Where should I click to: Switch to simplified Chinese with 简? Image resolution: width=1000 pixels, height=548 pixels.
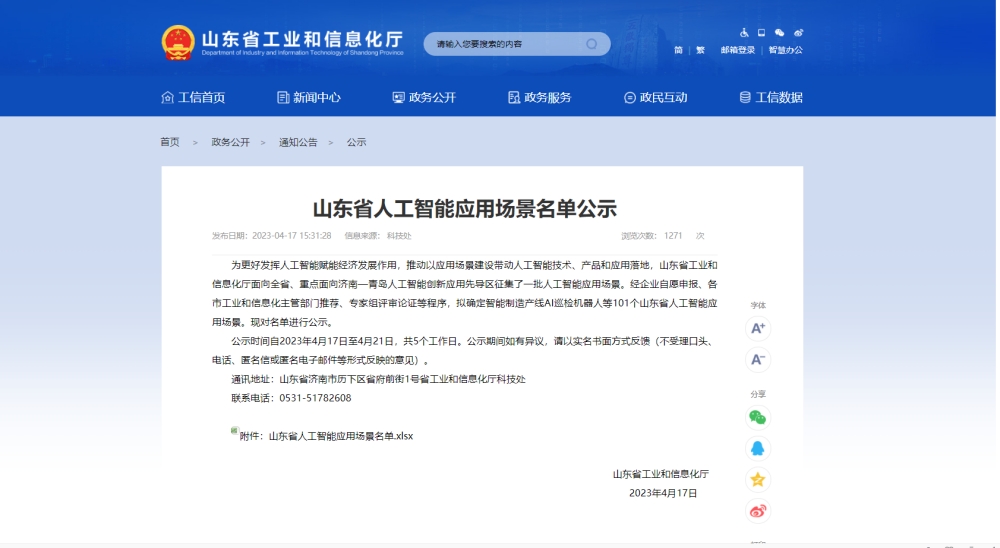[x=679, y=50]
